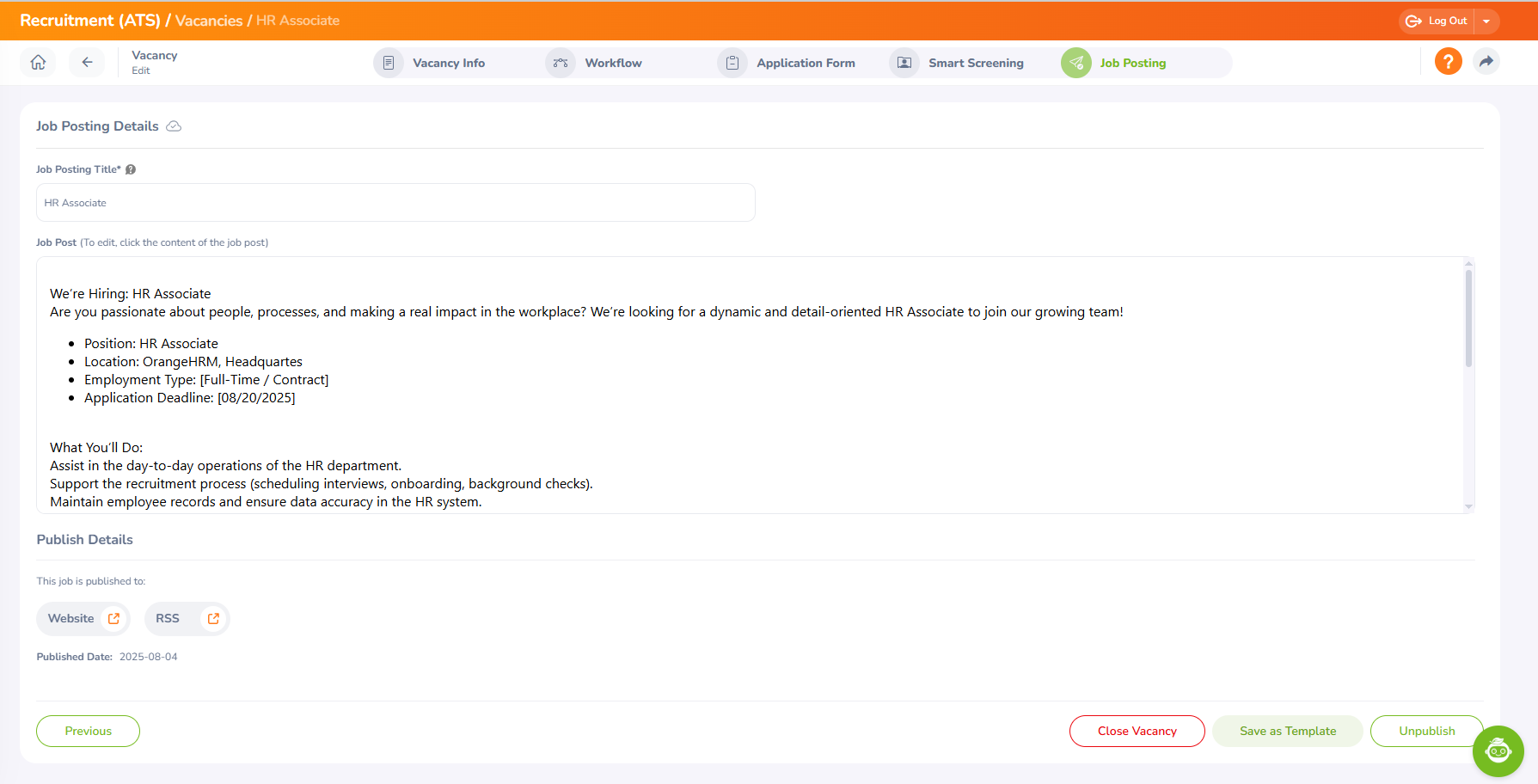Click the share arrow icon
This screenshot has height=784, width=1538.
tap(1486, 62)
